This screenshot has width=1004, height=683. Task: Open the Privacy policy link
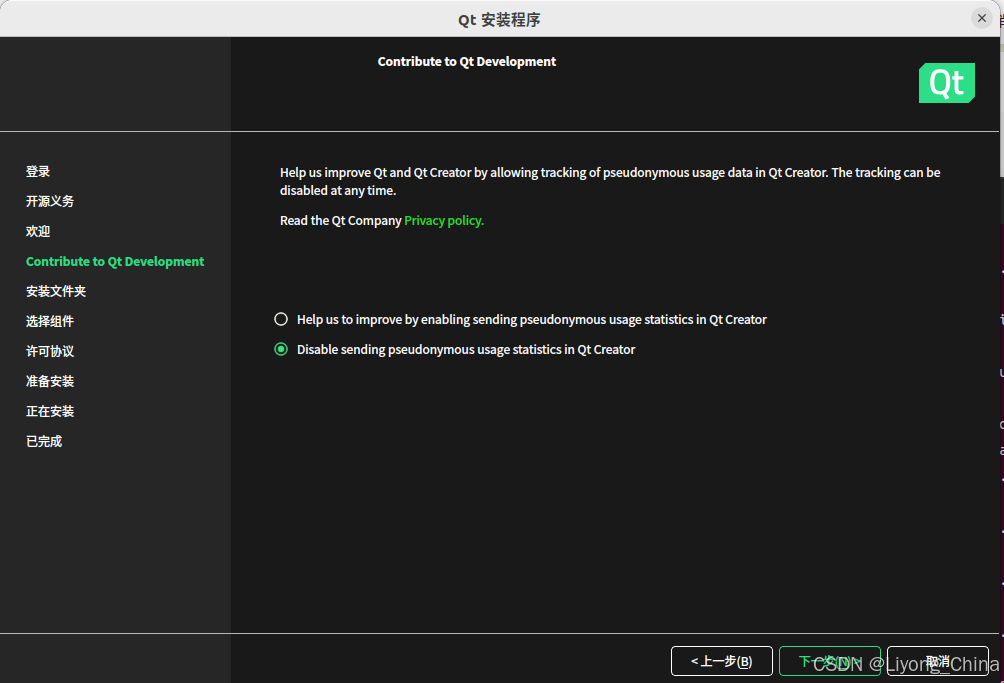444,220
